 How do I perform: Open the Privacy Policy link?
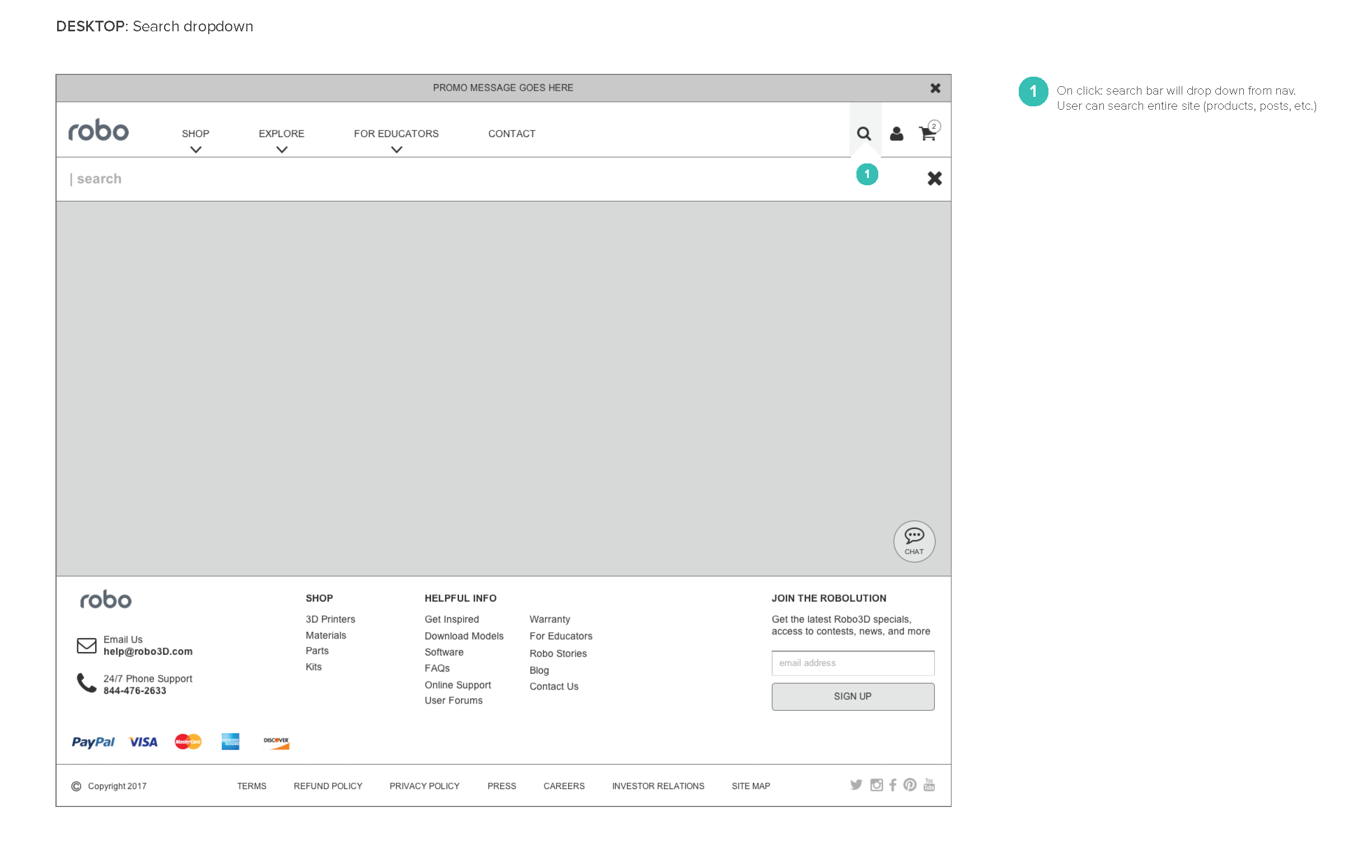coord(424,786)
